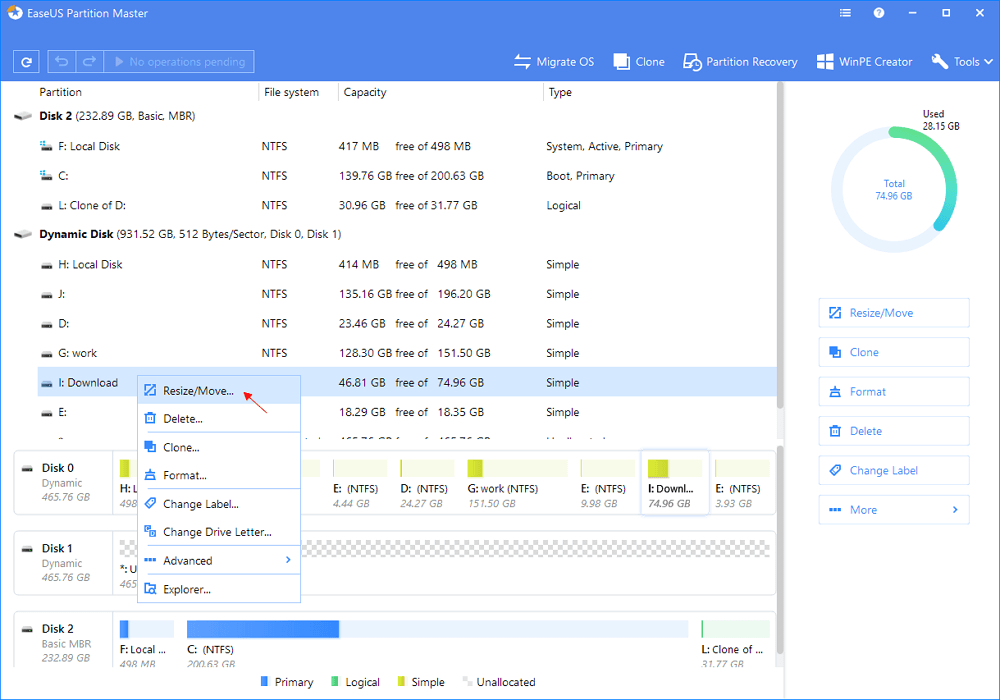1000x700 pixels.
Task: Open WinPE Creator
Action: click(864, 62)
